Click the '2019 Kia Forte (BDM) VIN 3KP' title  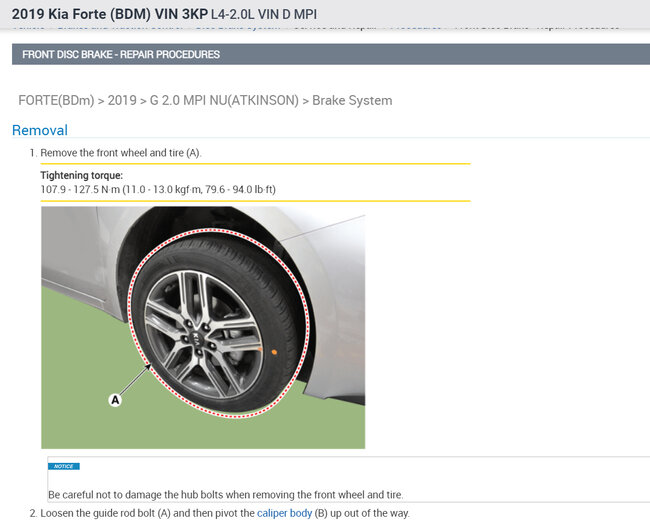click(x=109, y=14)
